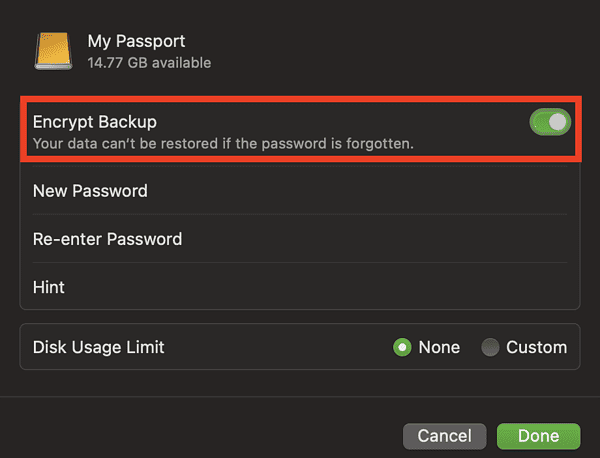Select the None disk usage radio button
The height and width of the screenshot is (458, 600).
pos(402,347)
